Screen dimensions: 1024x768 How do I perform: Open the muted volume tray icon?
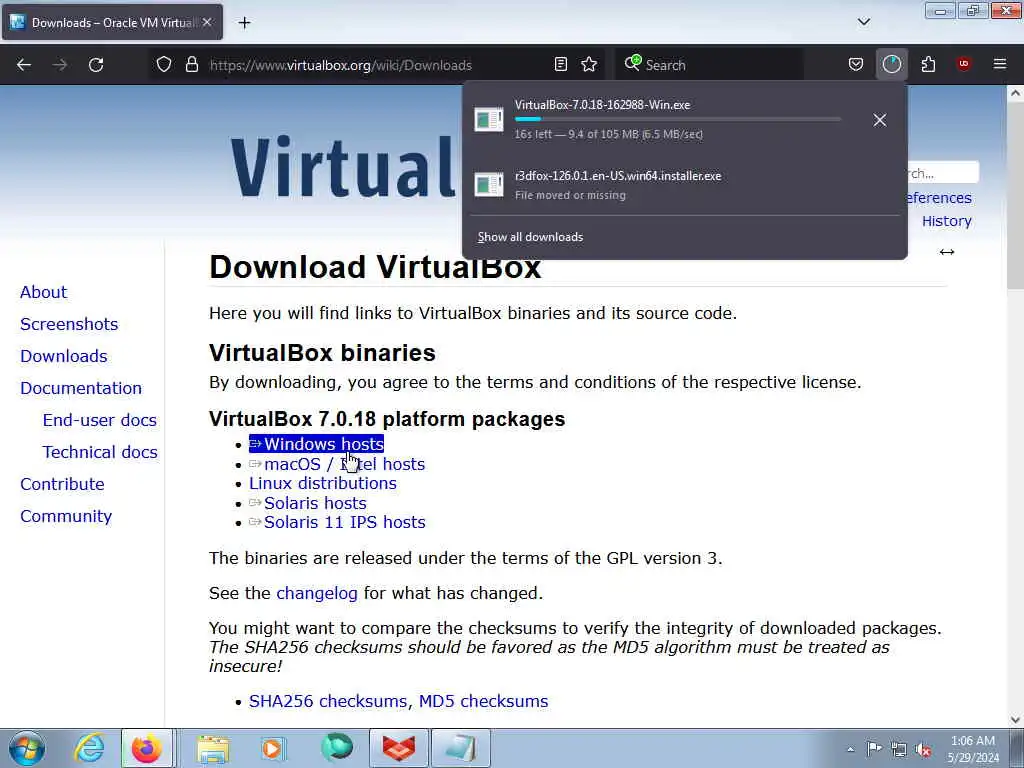click(923, 749)
